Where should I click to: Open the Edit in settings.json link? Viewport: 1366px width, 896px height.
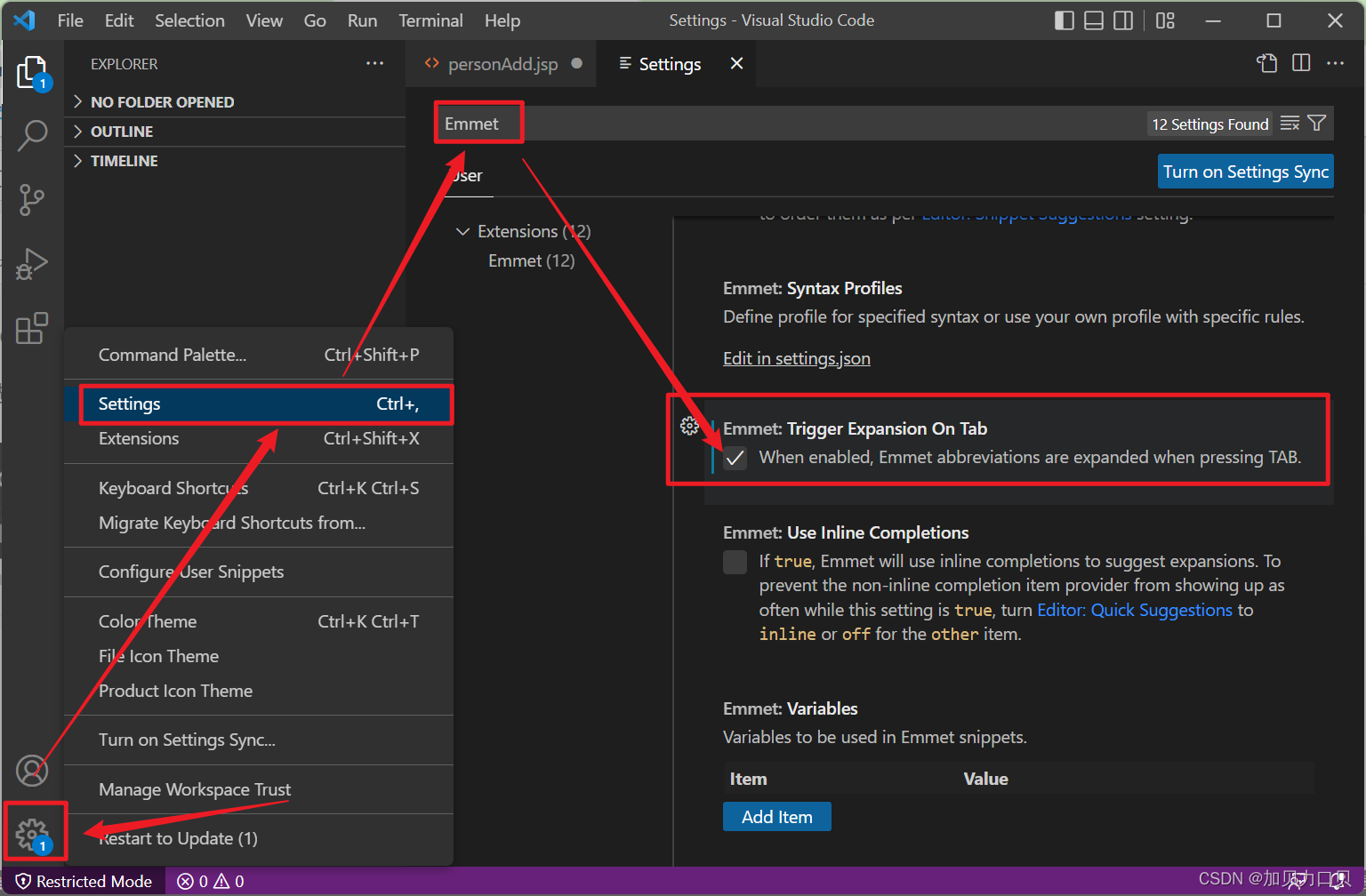(x=797, y=358)
